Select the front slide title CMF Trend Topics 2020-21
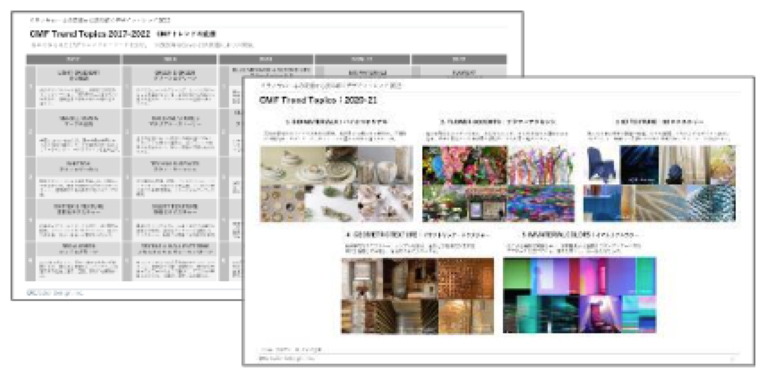The height and width of the screenshot is (375, 770). pyautogui.click(x=318, y=100)
